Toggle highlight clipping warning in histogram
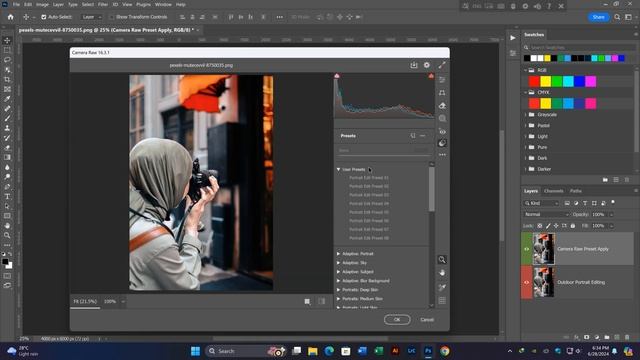 pos(431,76)
